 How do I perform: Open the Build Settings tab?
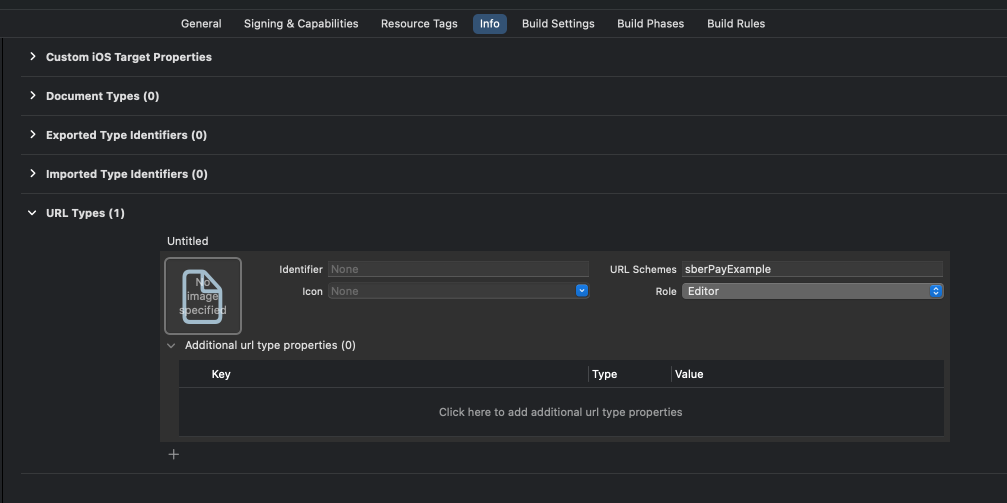pos(558,24)
